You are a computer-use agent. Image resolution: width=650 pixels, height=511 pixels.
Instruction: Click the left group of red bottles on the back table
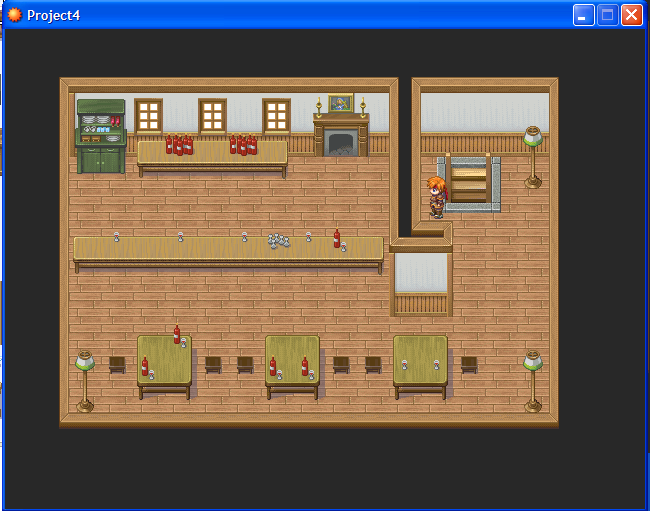179,145
